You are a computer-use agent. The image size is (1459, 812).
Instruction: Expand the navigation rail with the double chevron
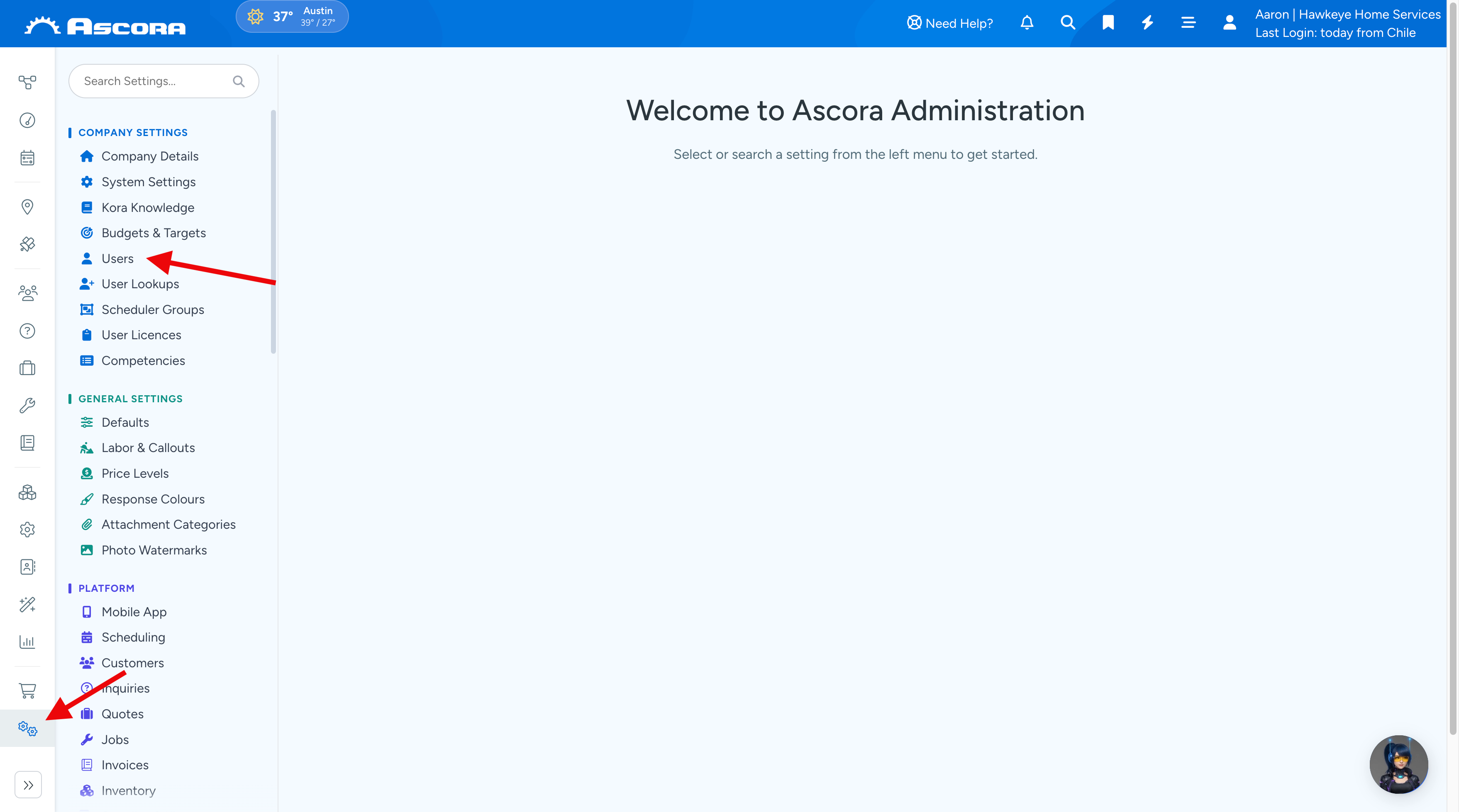click(28, 785)
